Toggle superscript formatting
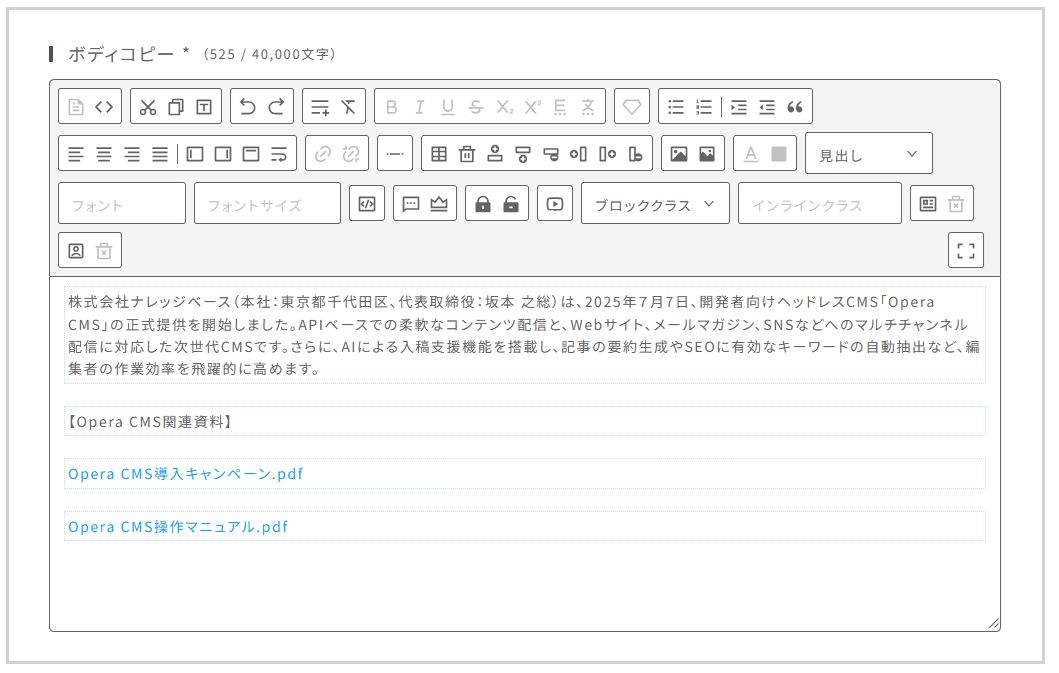The height and width of the screenshot is (673, 1059). [533, 107]
